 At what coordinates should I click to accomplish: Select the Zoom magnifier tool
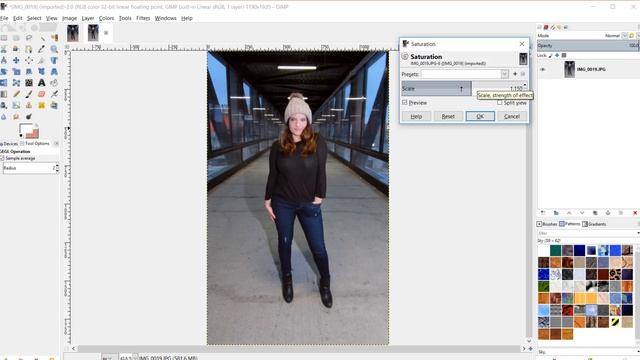[x=54, y=49]
